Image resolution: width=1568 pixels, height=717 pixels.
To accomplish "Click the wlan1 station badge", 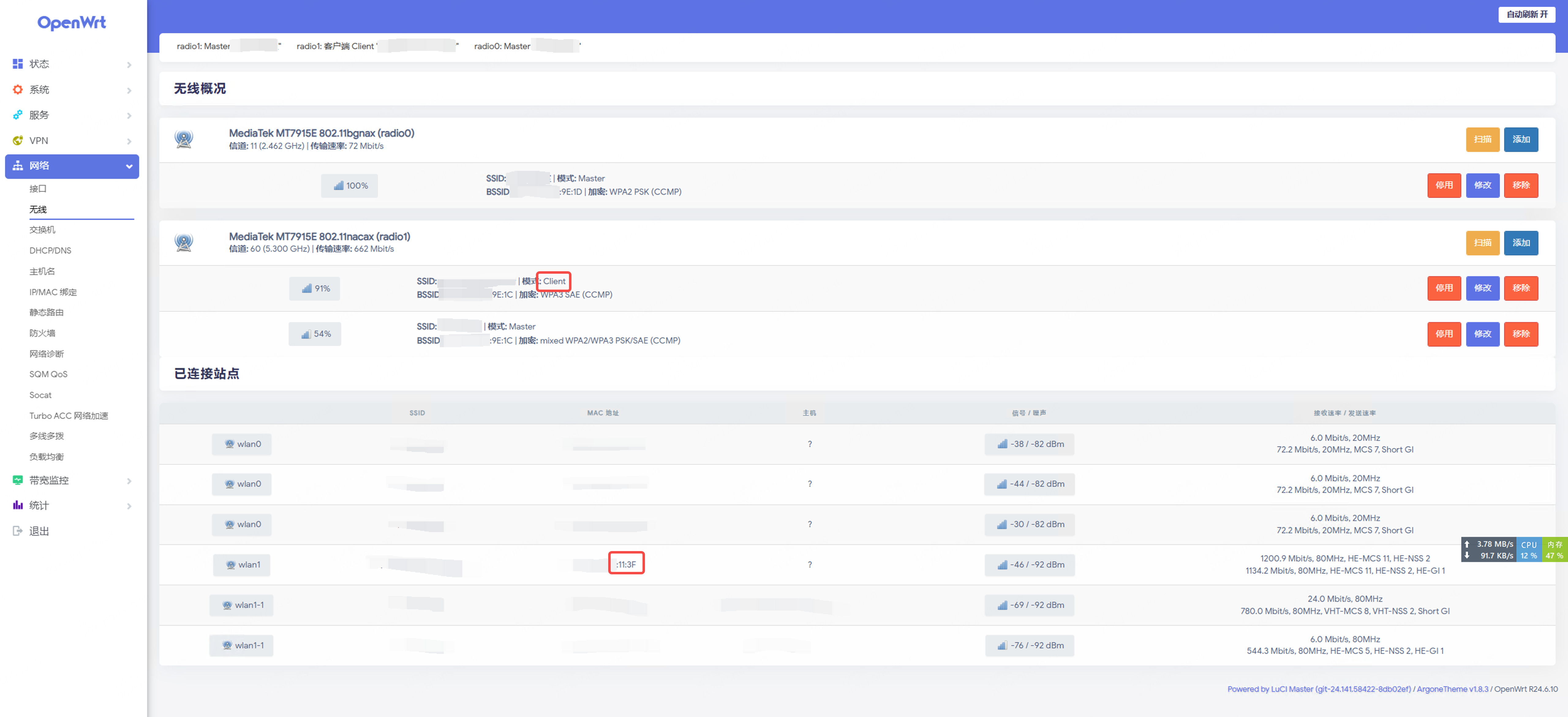I will [x=242, y=565].
